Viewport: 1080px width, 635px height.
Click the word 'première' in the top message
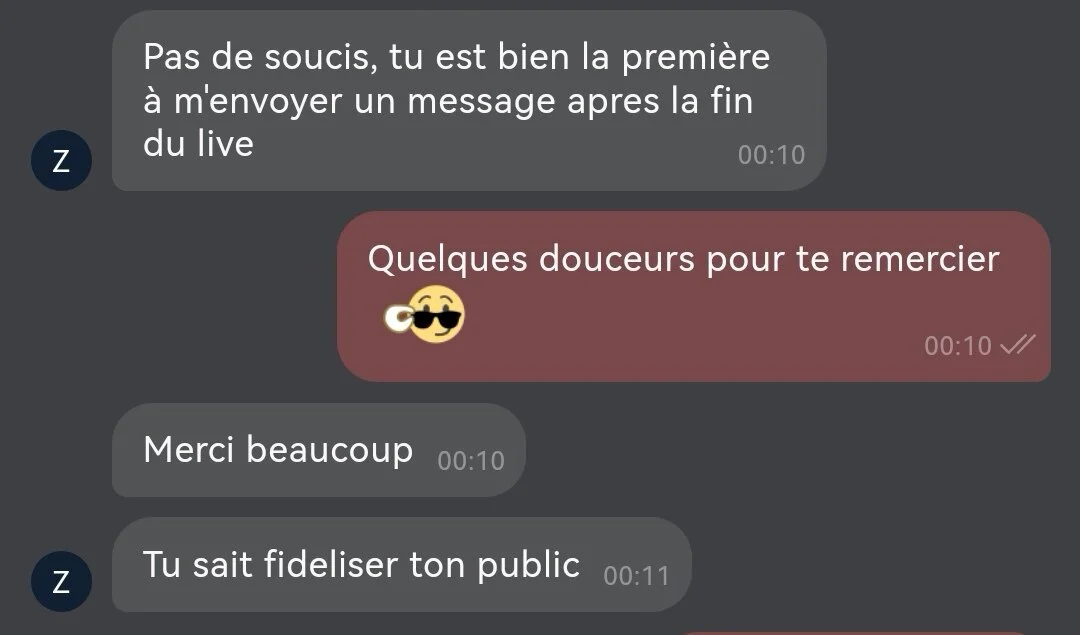[696, 58]
